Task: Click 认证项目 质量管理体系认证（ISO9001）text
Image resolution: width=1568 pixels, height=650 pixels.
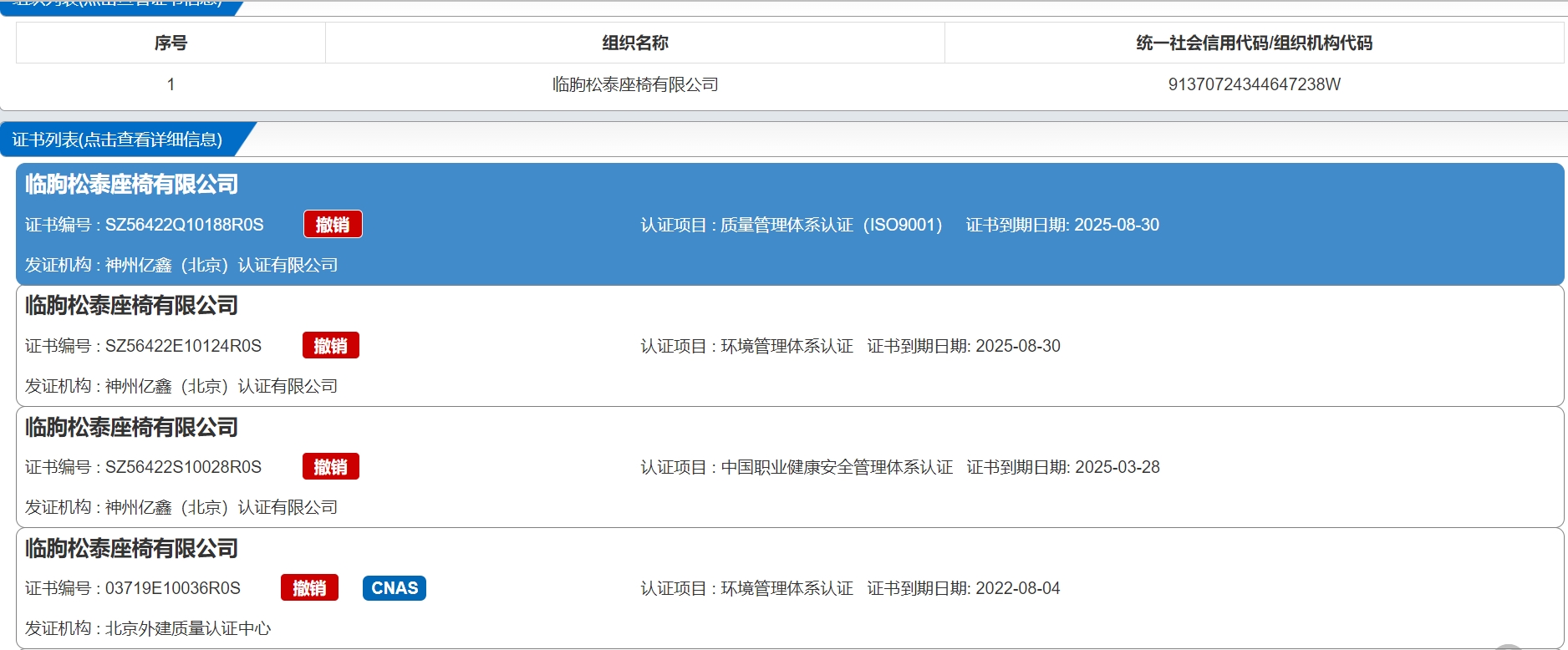Action: 792,225
